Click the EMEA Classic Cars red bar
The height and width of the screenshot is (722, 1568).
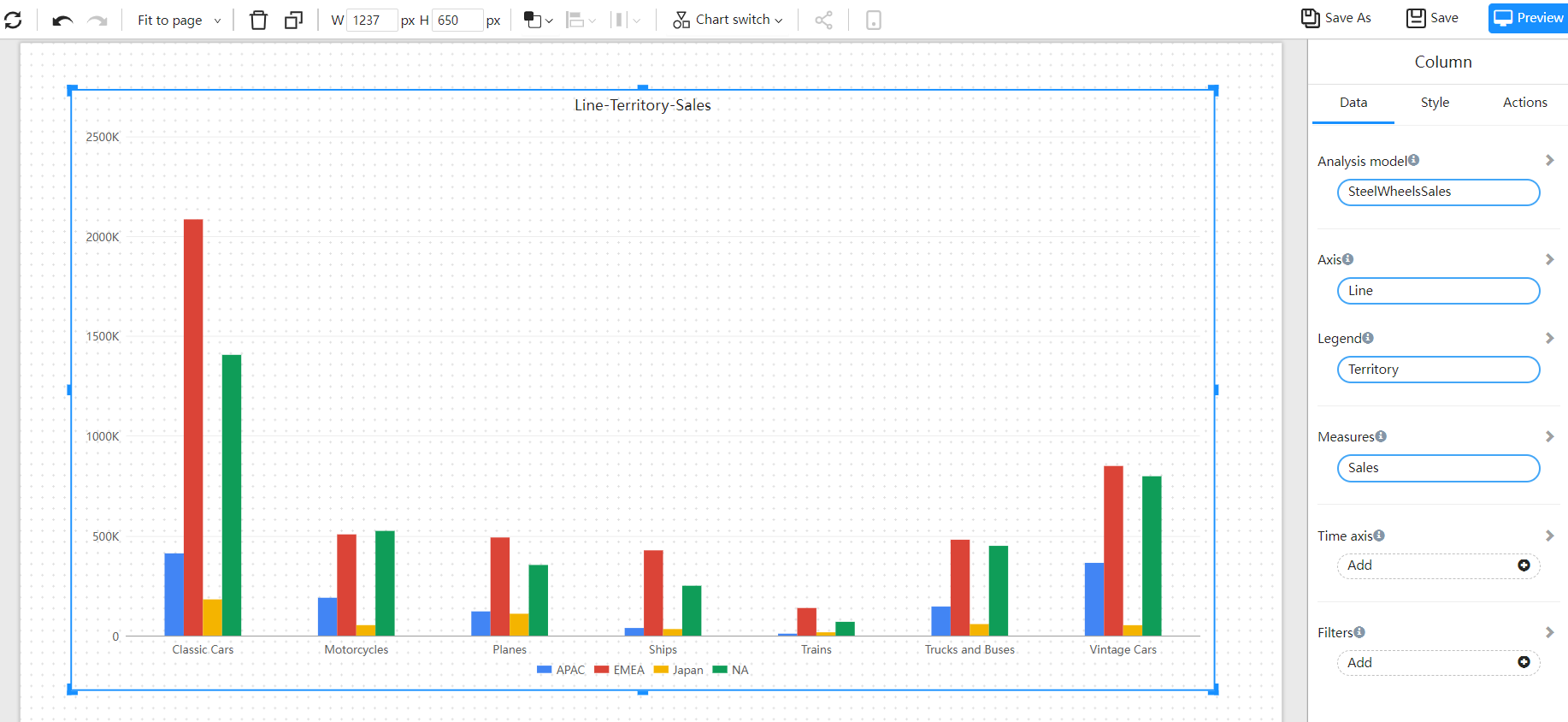click(x=193, y=428)
